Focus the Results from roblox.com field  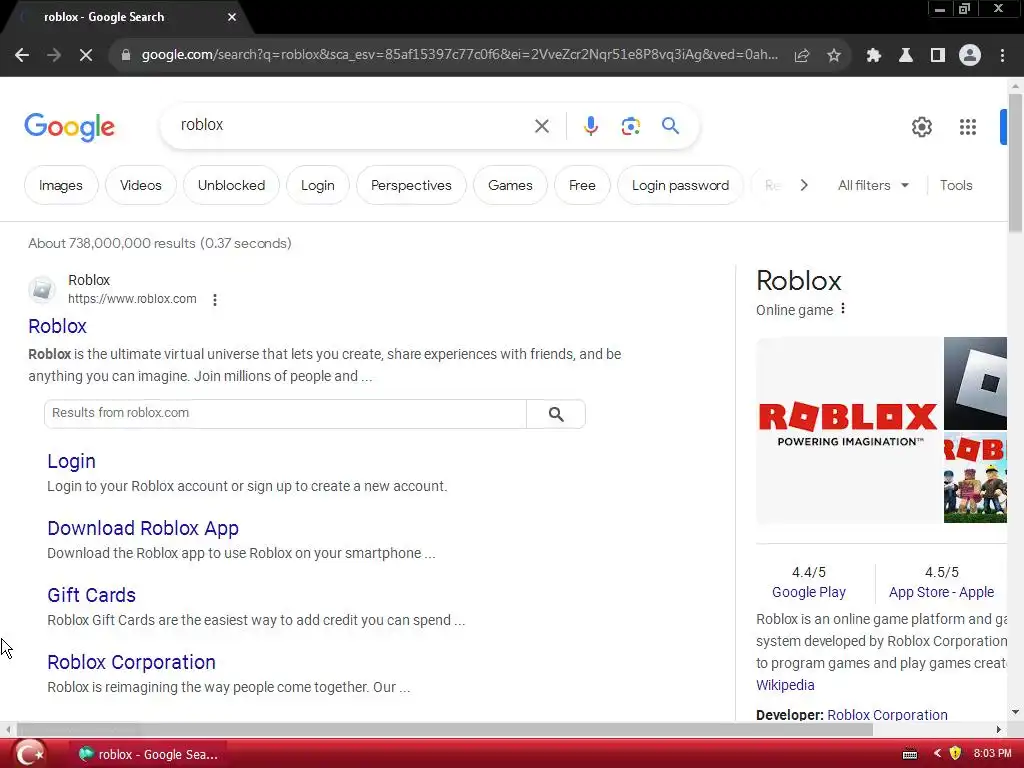[285, 413]
